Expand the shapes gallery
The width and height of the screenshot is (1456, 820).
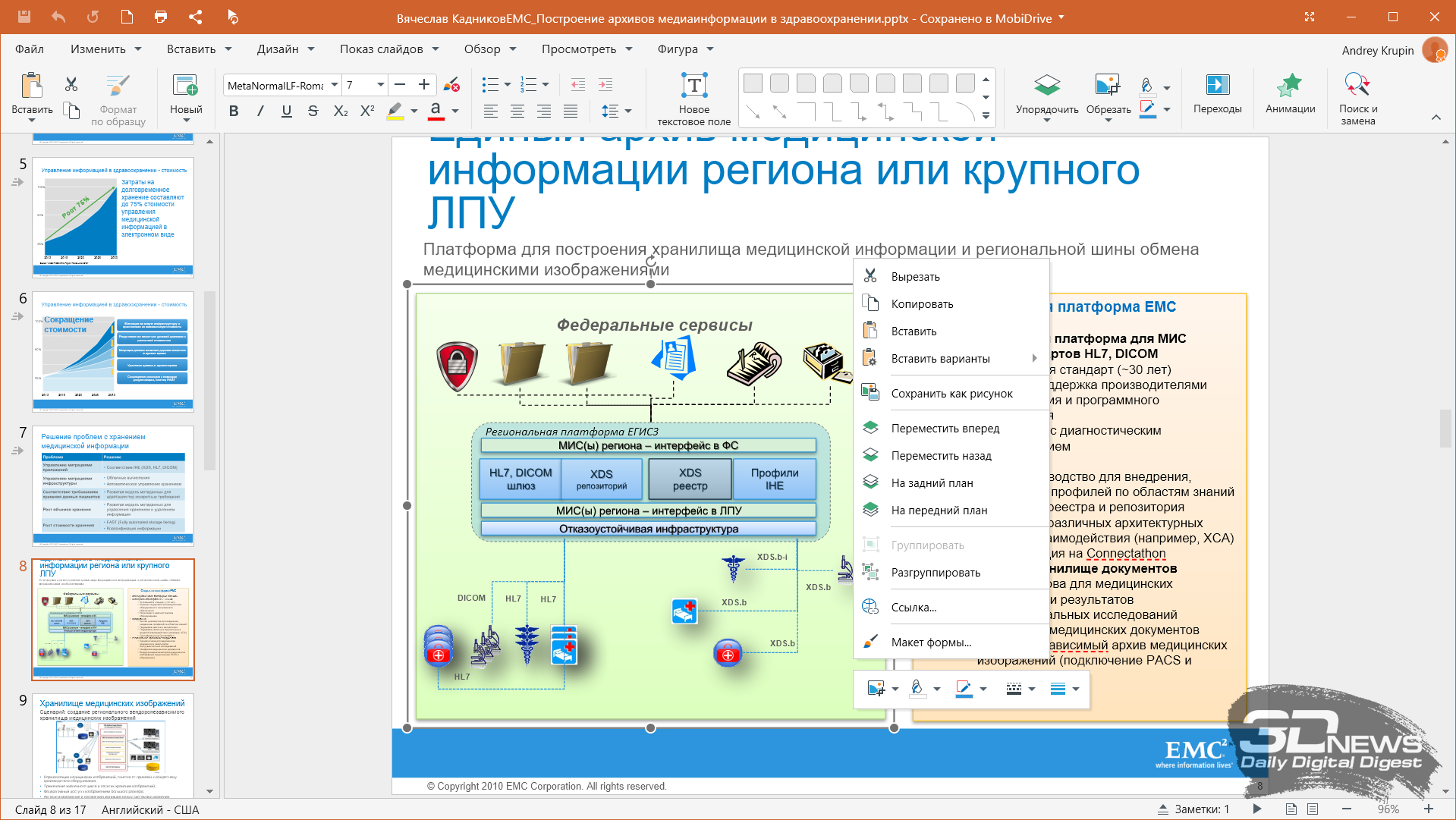click(x=986, y=116)
